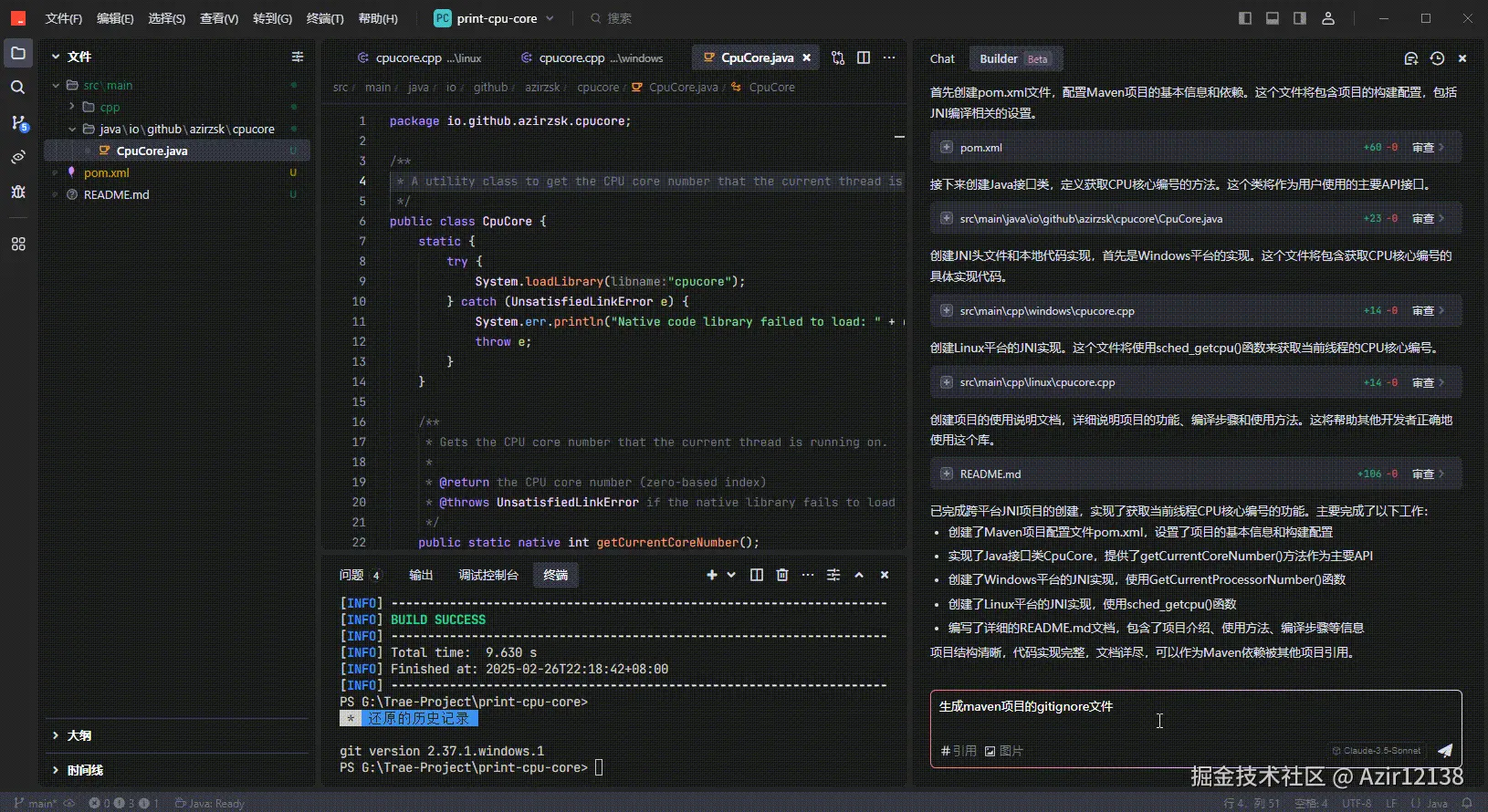Select the Builder Beta tab
The image size is (1488, 812).
[1014, 58]
